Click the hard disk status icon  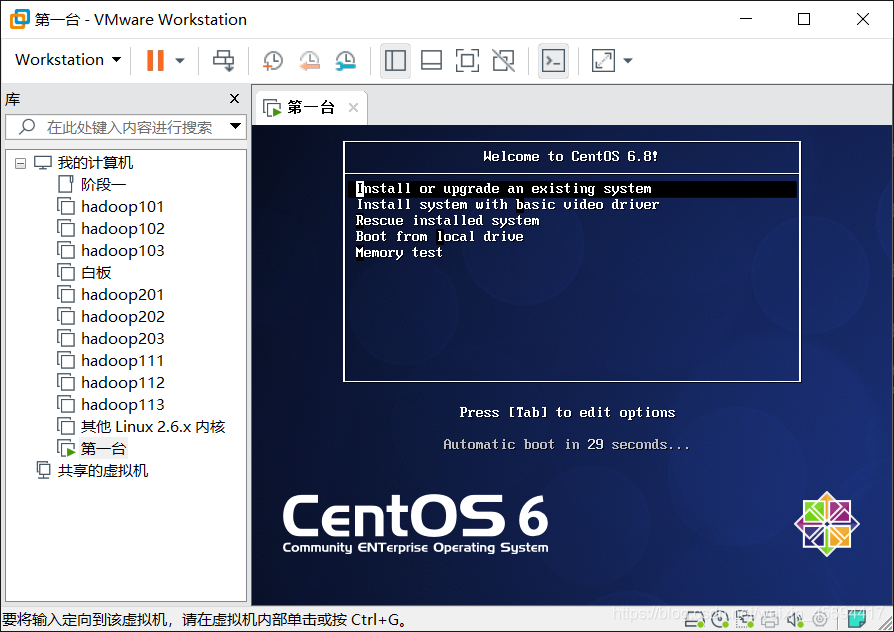pyautogui.click(x=694, y=619)
